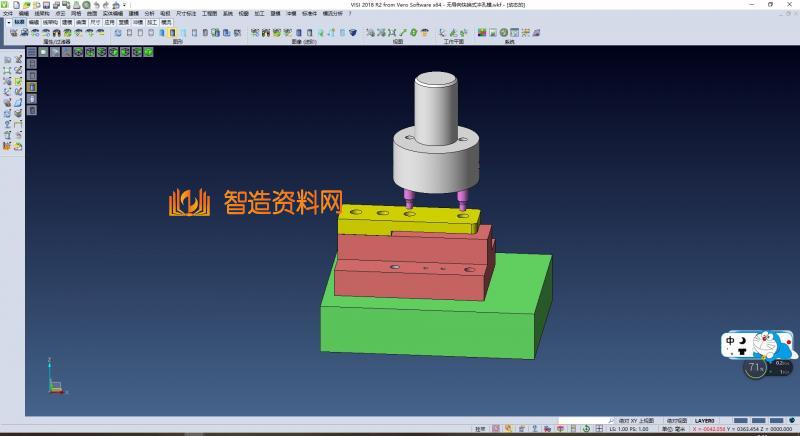Image resolution: width=800 pixels, height=436 pixels.
Task: Click the magnifier search icon in status bar
Action: 612,421
